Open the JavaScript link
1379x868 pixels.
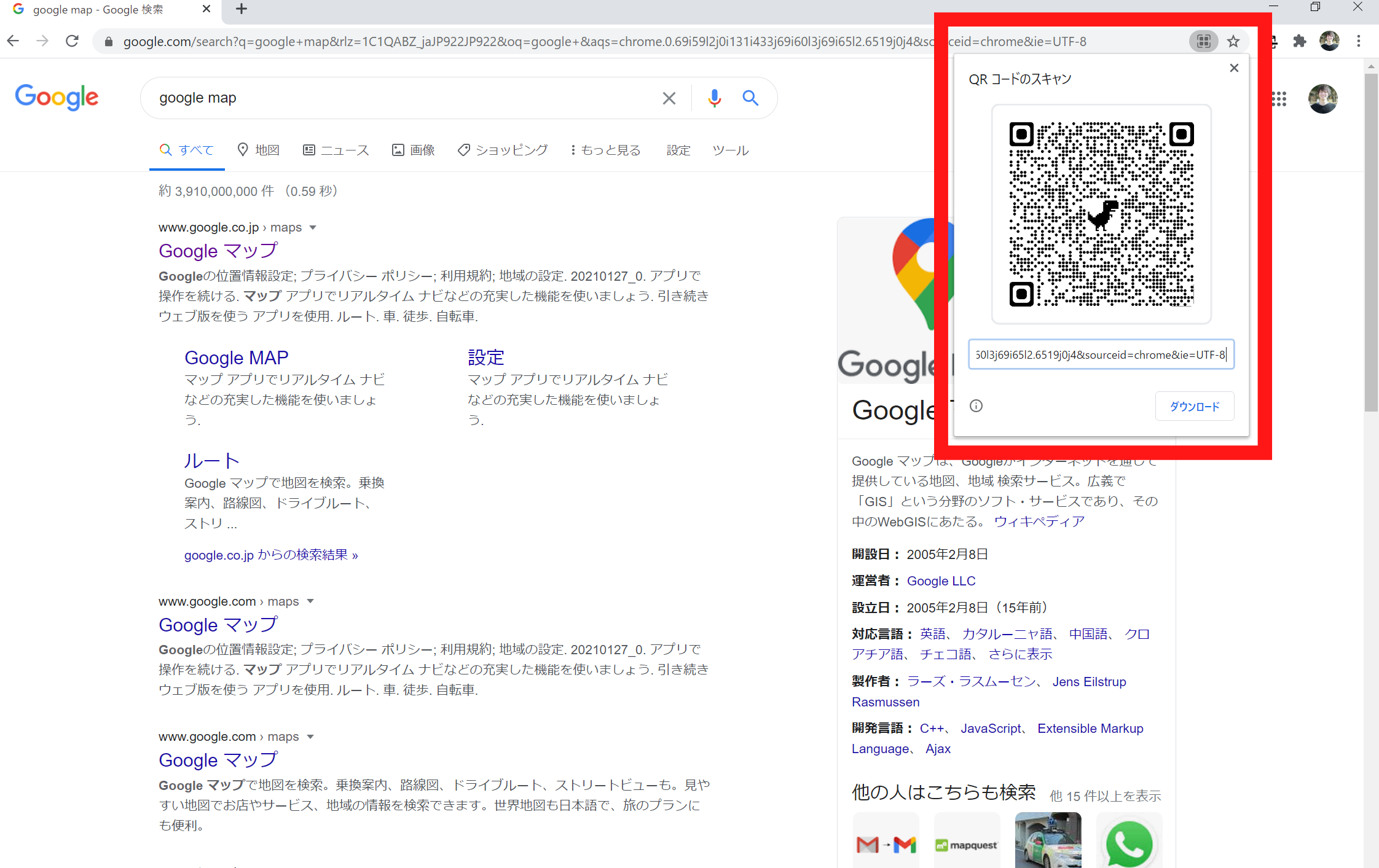tap(991, 728)
